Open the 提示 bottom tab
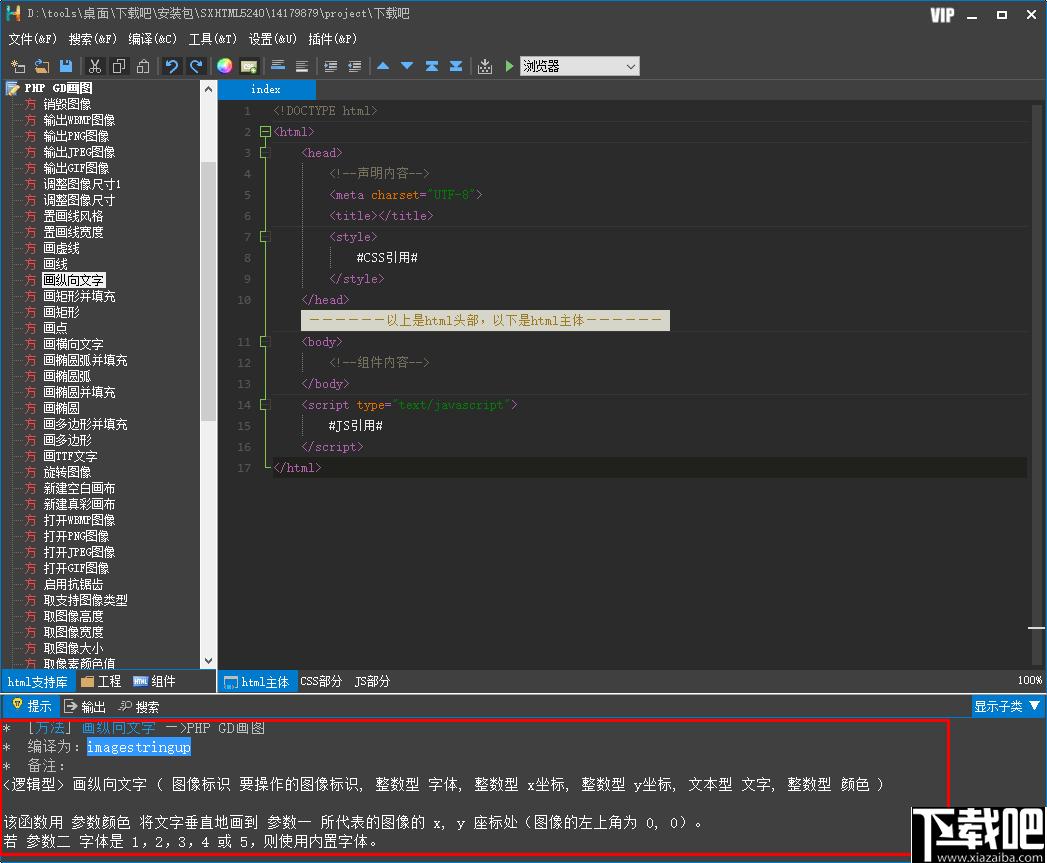Screen dimensions: 1047x863 (32, 706)
